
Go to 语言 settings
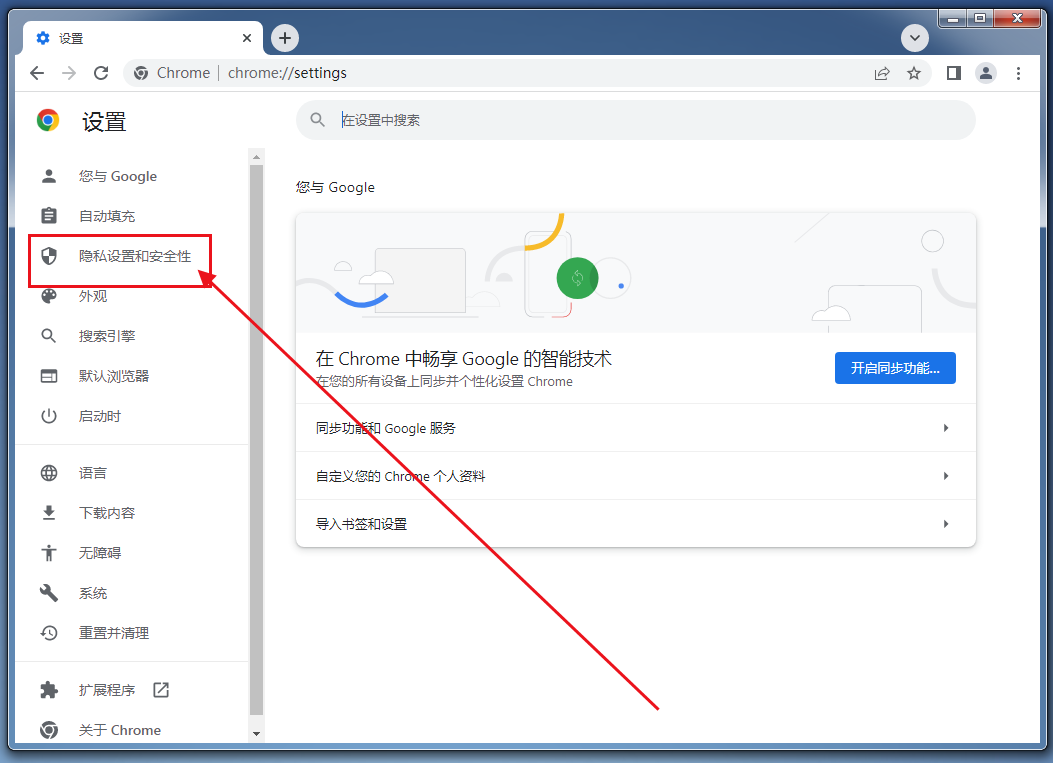click(x=93, y=473)
